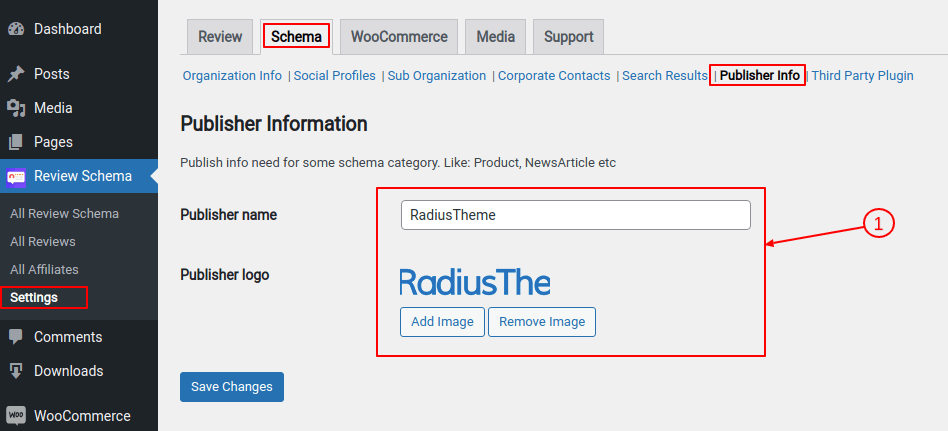948x431 pixels.
Task: Open Social Profiles sub-section
Action: [x=334, y=76]
